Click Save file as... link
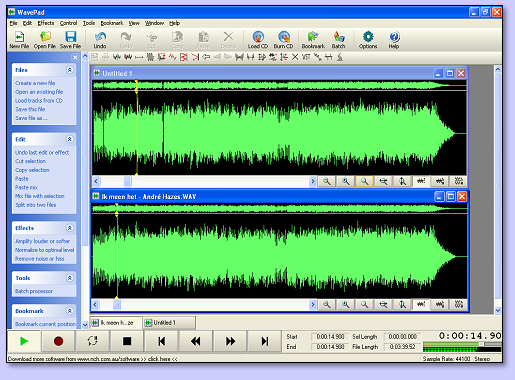 coord(31,118)
